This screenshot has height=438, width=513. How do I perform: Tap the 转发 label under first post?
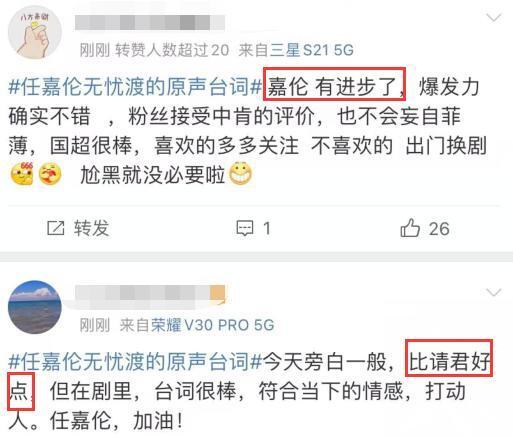tap(92, 228)
